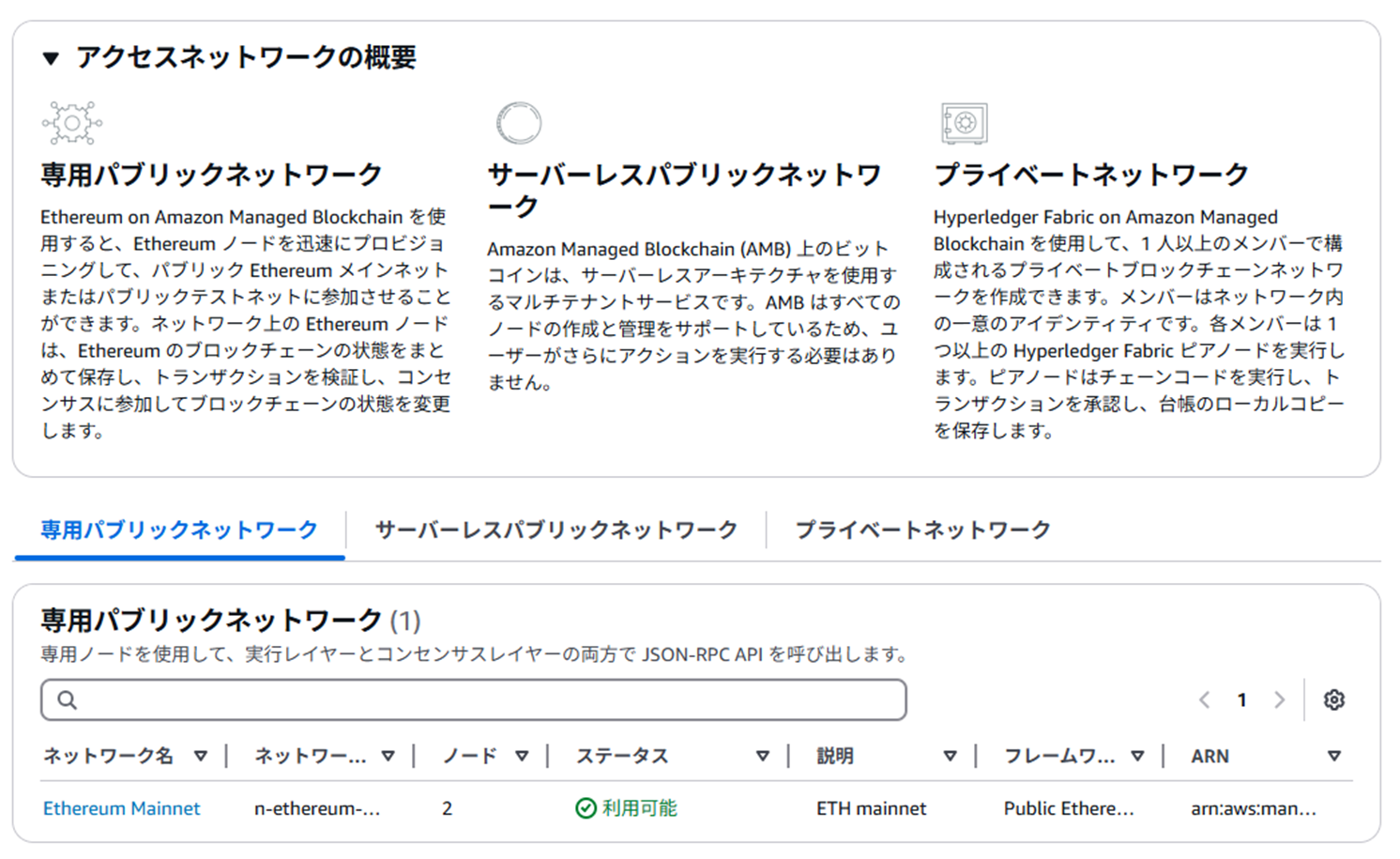Viewport: 1400px width, 859px height.
Task: Switch to プライベートネットワーク tab
Action: 923,530
